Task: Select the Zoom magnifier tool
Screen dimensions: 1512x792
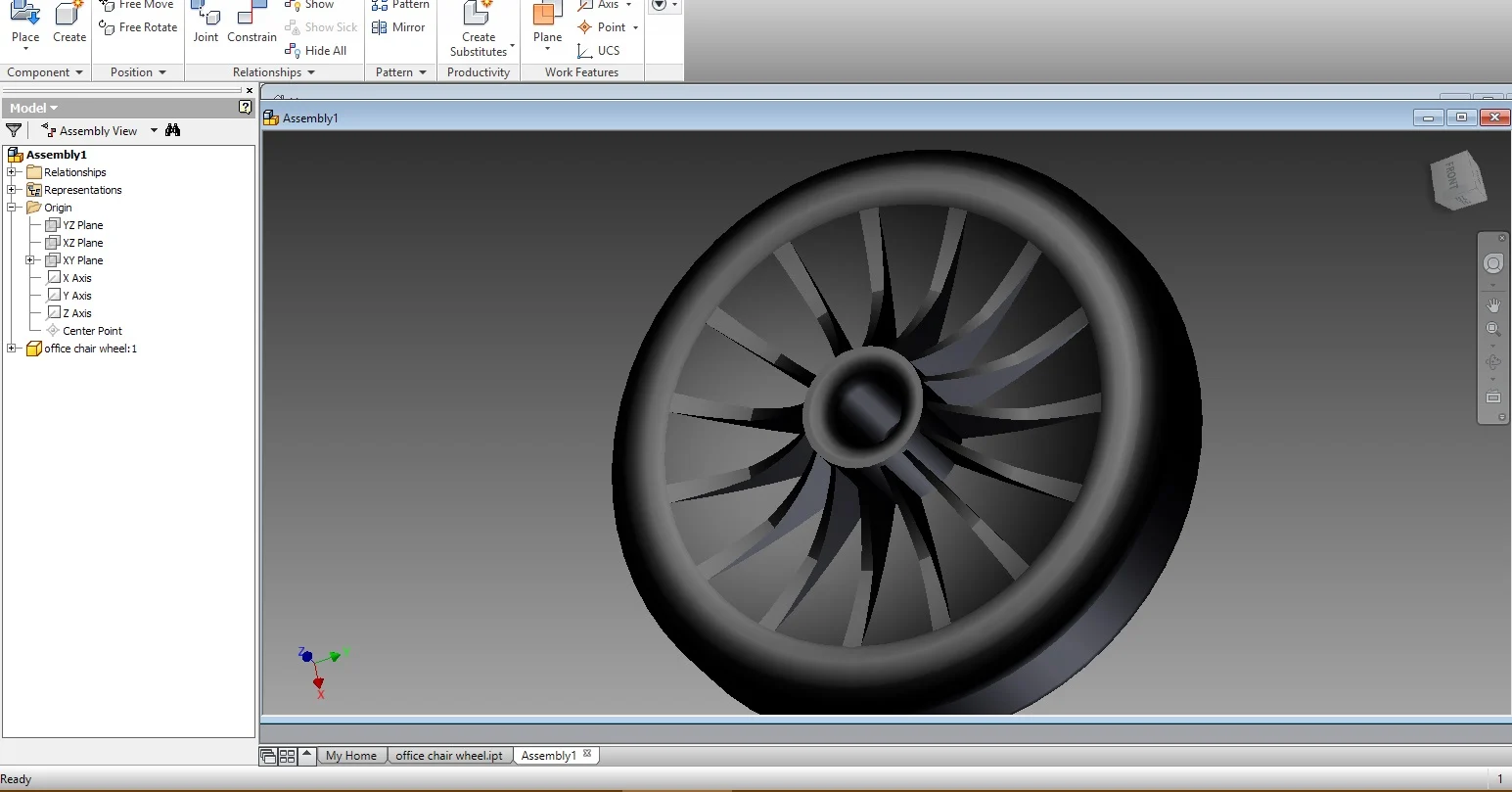Action: pyautogui.click(x=1492, y=330)
